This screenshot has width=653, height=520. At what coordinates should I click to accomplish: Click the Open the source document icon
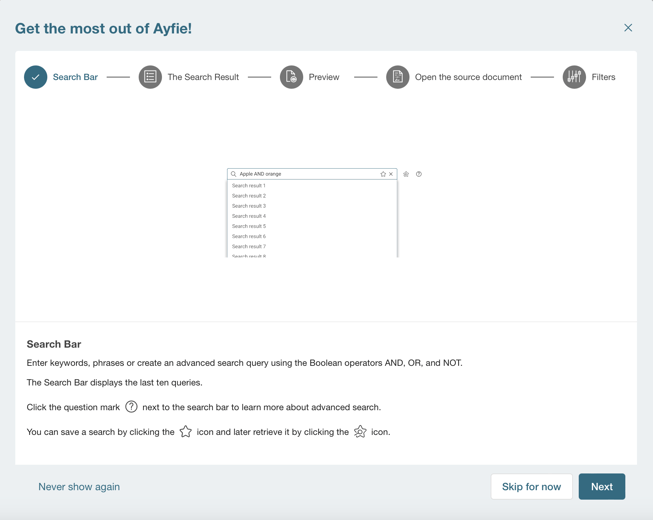(x=398, y=77)
